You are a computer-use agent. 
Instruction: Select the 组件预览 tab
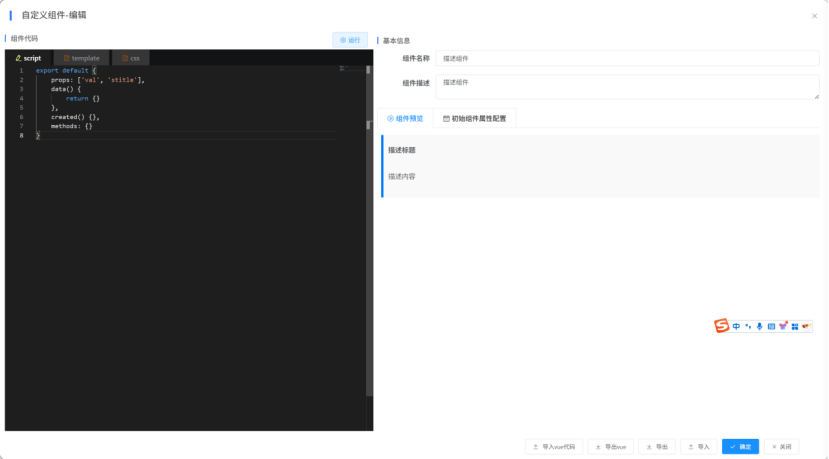(x=405, y=118)
